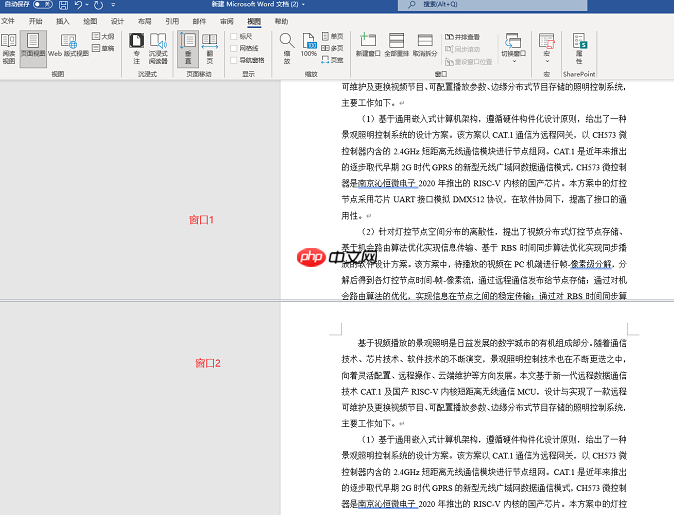The image size is (674, 515).
Task: Select the 草稿 Draft view
Action: [103, 48]
